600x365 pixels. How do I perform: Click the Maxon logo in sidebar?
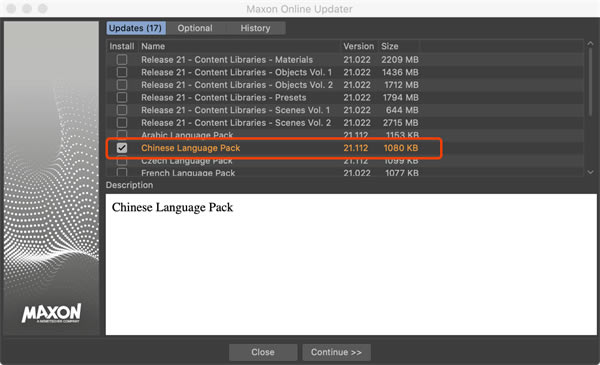coord(52,313)
